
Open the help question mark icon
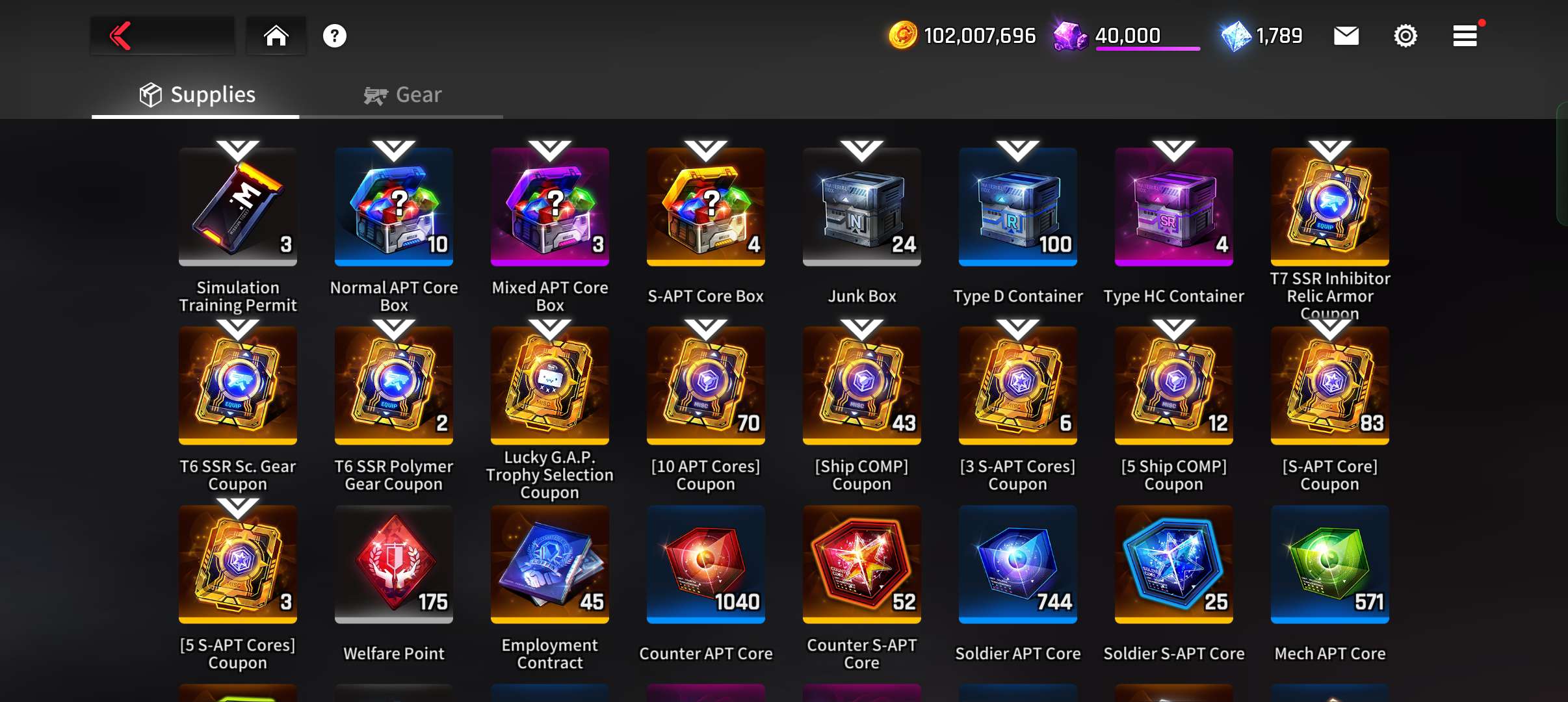click(x=335, y=36)
